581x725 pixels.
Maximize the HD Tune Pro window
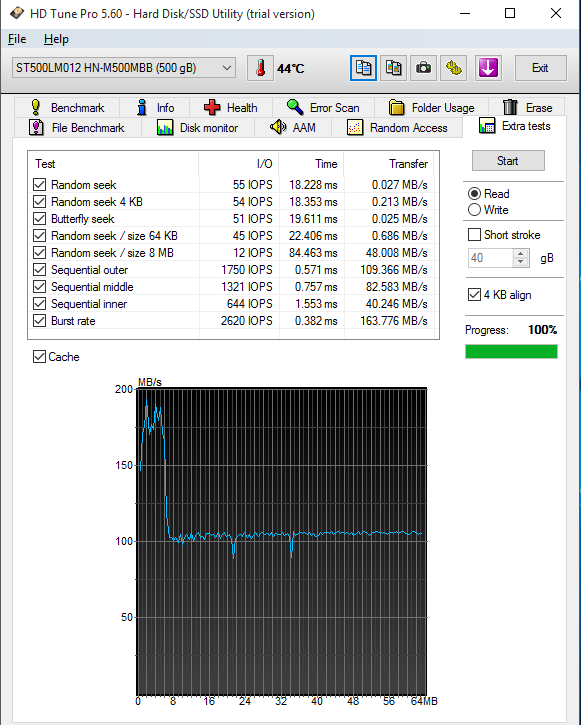(510, 13)
